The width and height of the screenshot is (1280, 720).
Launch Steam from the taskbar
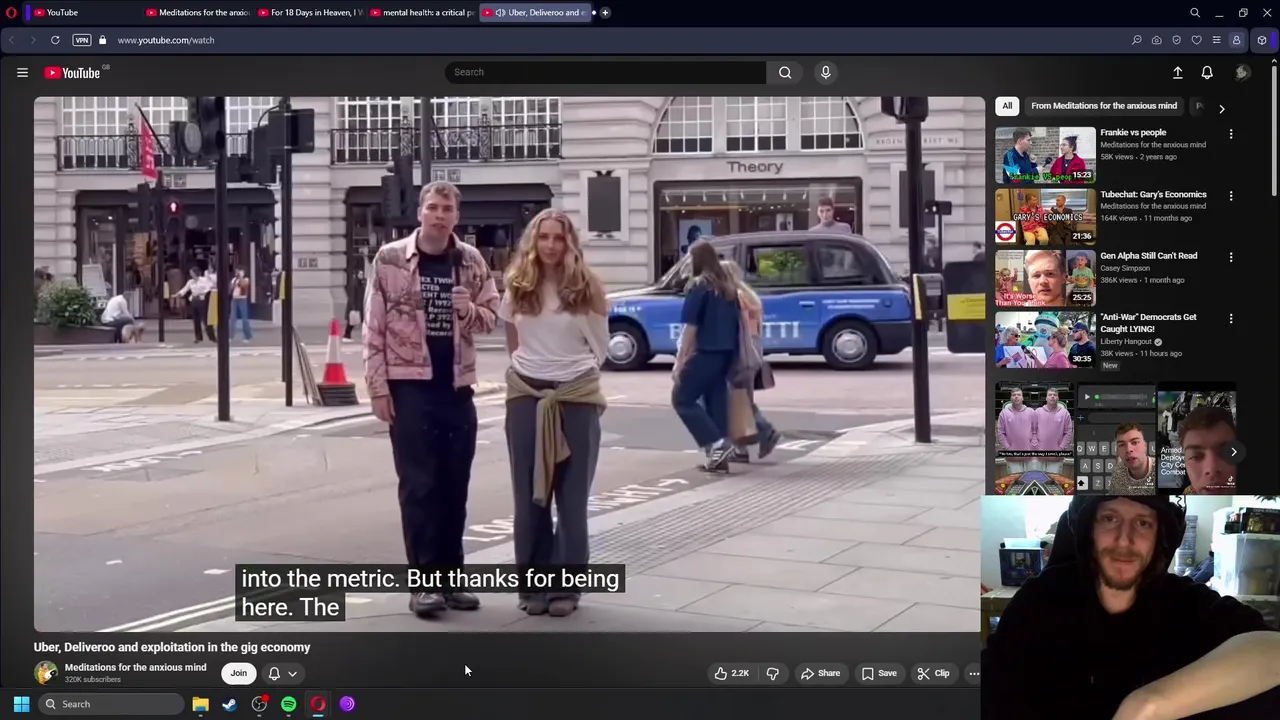(229, 704)
